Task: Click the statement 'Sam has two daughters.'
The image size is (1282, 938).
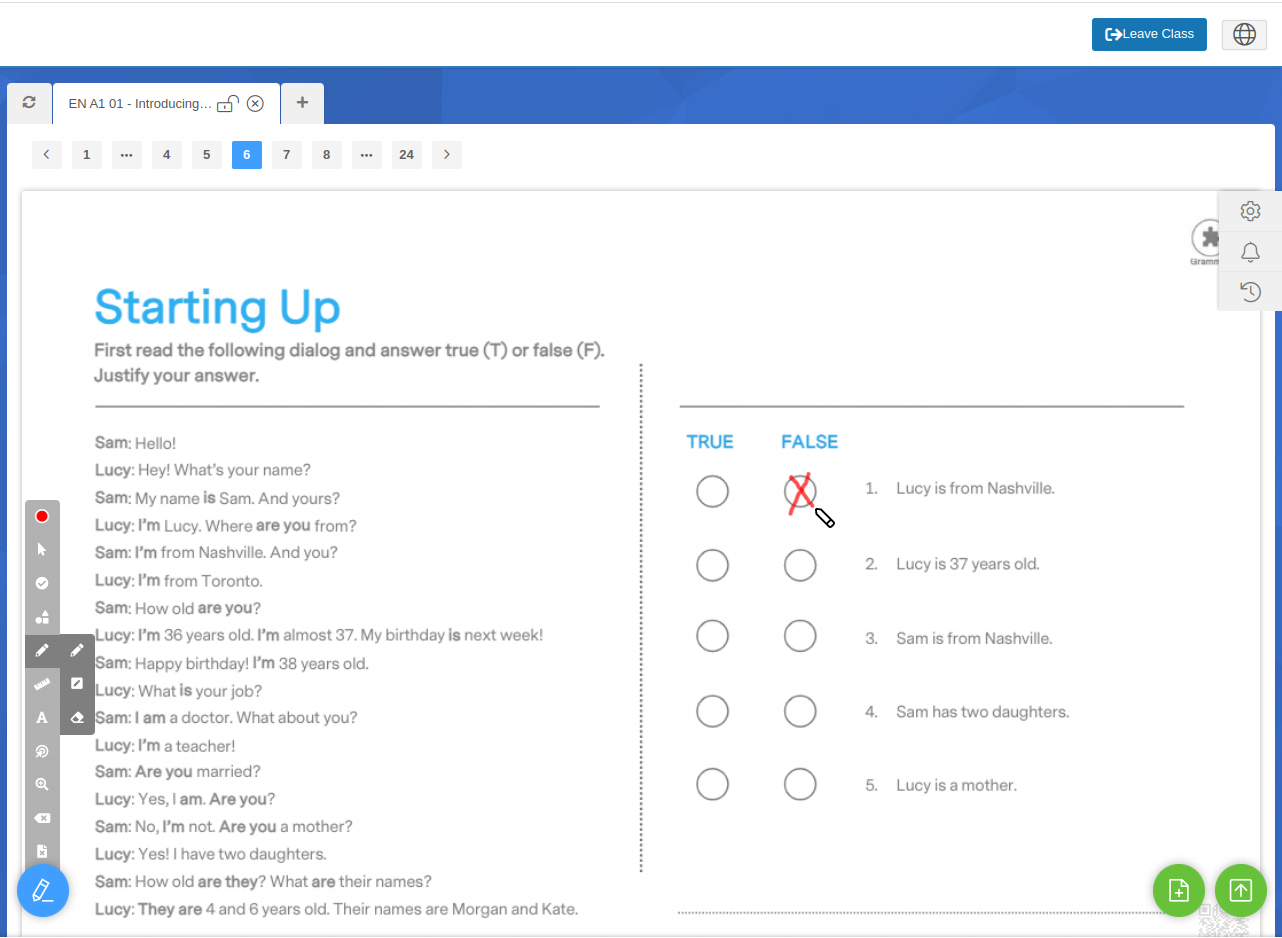Action: click(x=982, y=712)
